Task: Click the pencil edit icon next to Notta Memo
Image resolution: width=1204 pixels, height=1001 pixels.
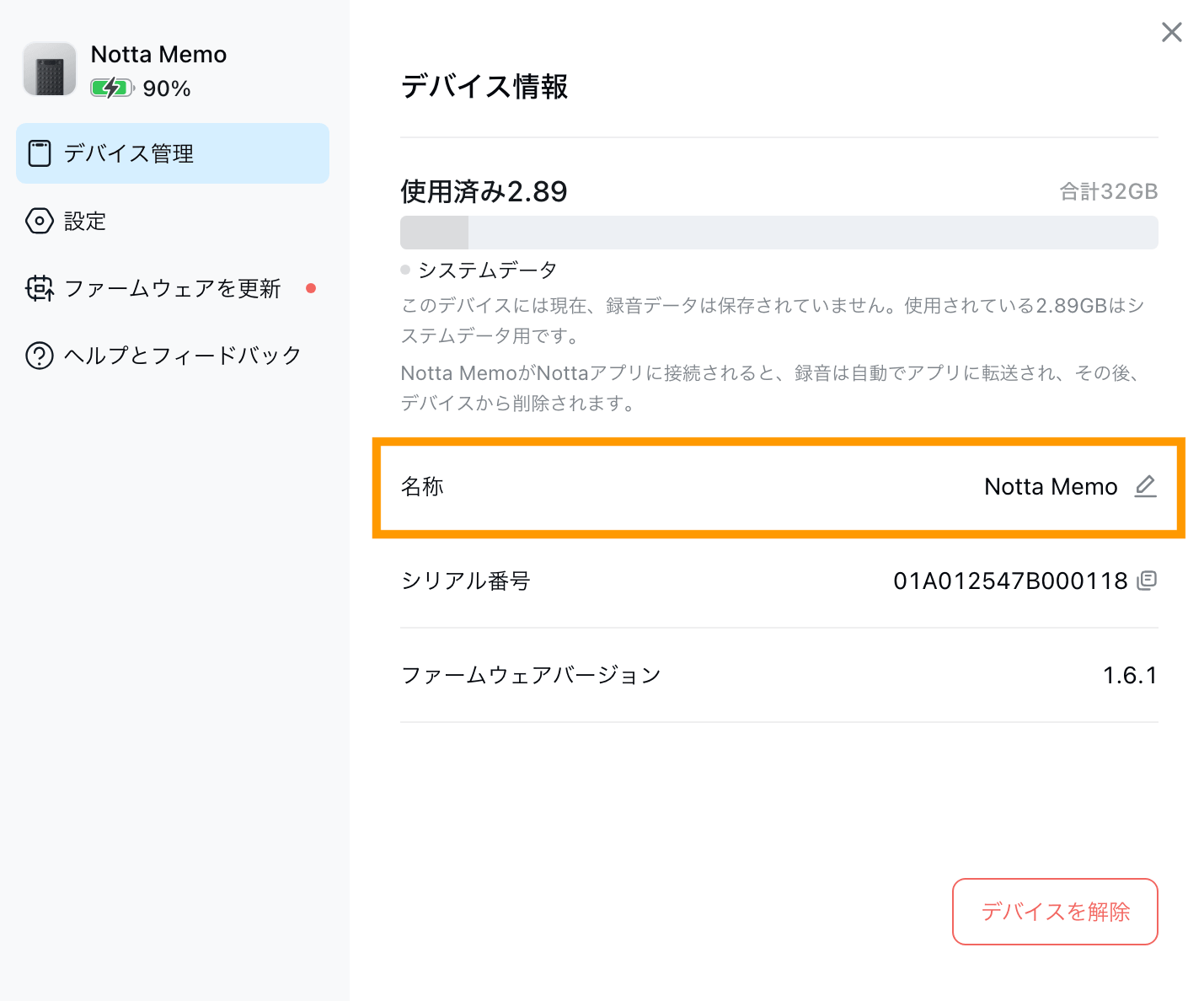Action: 1145,486
